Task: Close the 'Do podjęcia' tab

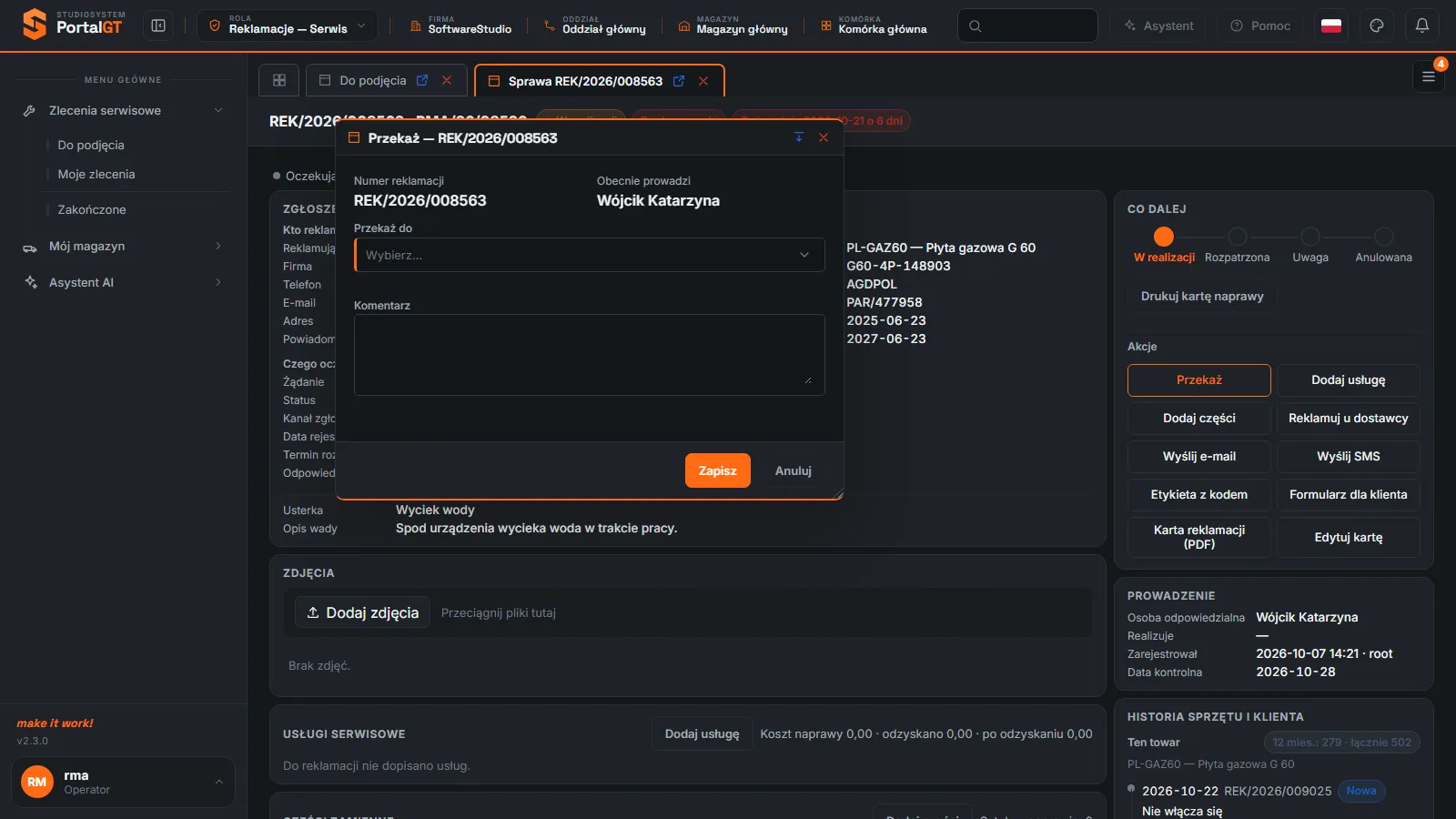Action: click(447, 80)
